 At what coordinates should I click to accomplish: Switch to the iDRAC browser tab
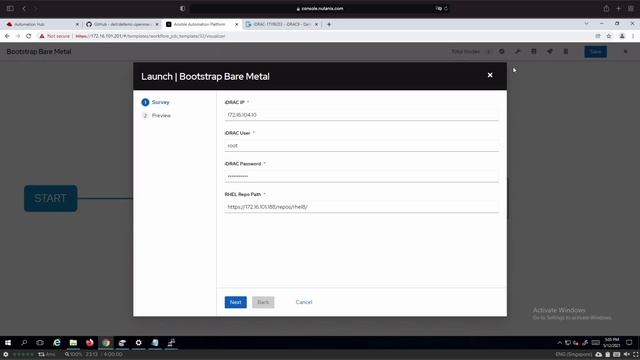point(281,24)
